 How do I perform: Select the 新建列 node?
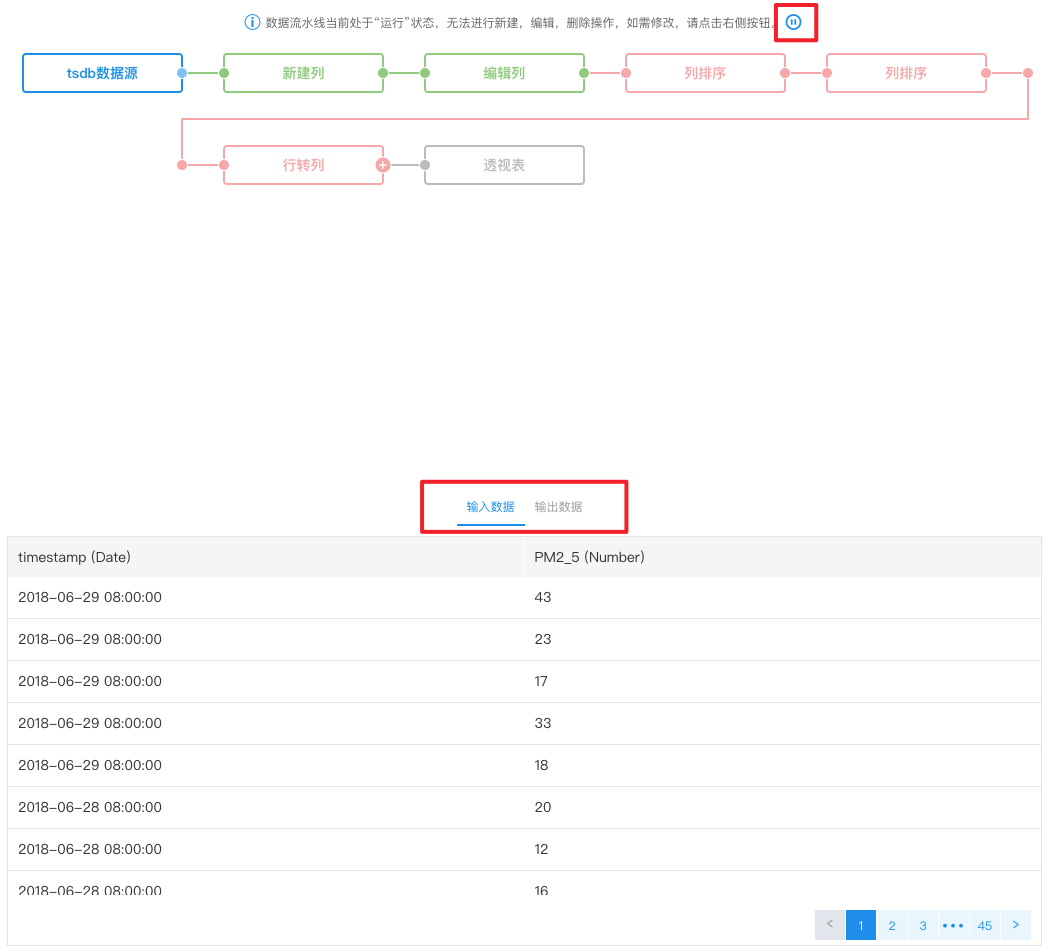303,73
